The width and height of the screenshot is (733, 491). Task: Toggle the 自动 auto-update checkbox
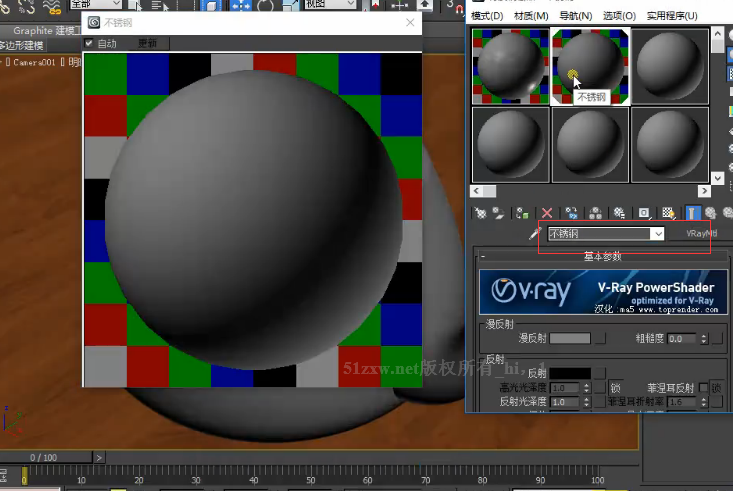(x=89, y=43)
